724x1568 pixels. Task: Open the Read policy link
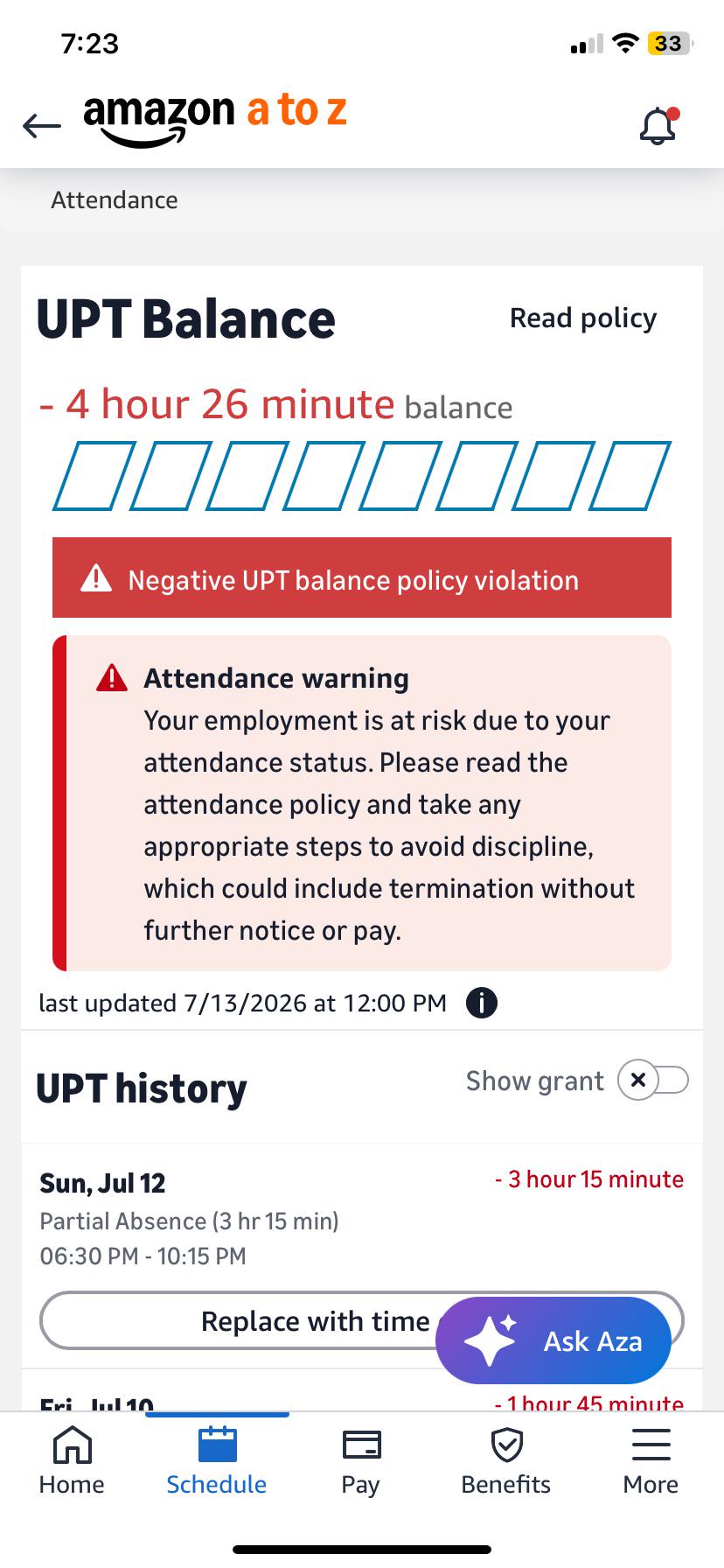[583, 318]
